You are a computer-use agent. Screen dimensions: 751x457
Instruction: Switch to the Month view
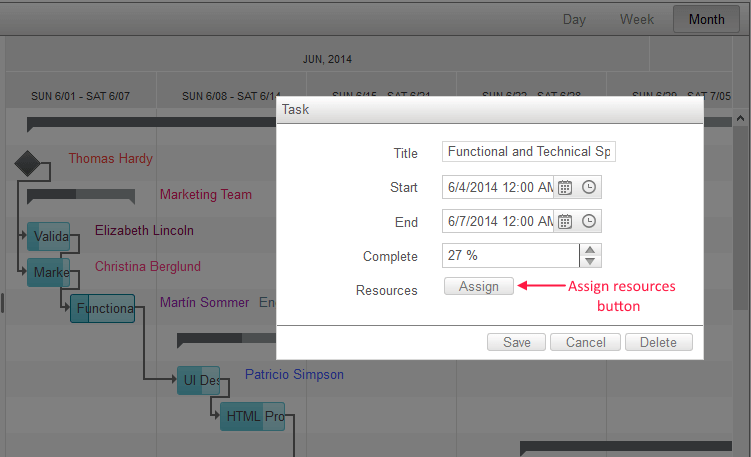[x=706, y=20]
